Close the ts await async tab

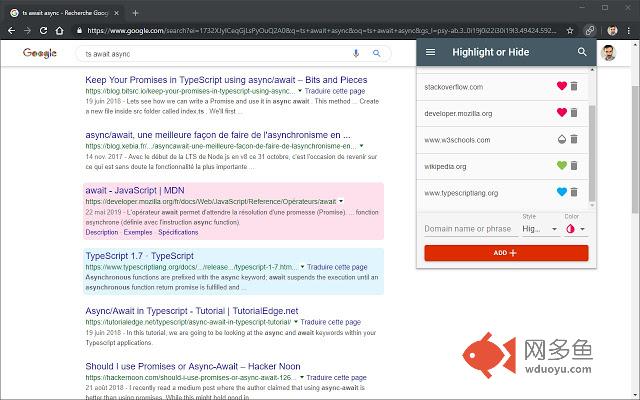[x=116, y=13]
